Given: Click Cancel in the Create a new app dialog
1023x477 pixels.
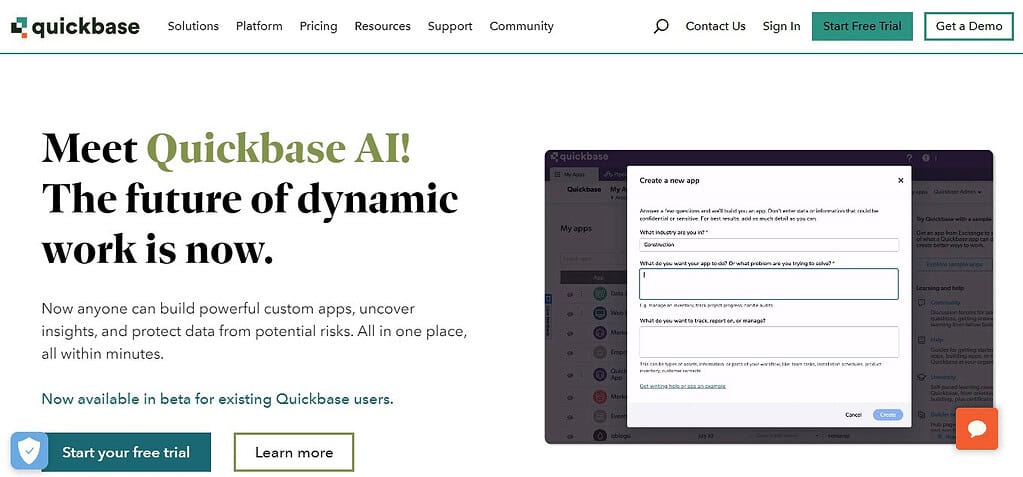Looking at the screenshot, I should [x=853, y=415].
